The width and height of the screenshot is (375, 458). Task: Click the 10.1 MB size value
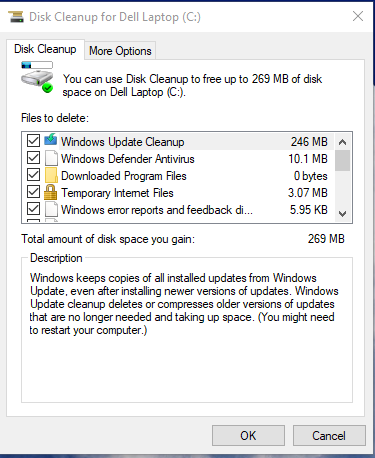[x=308, y=159]
